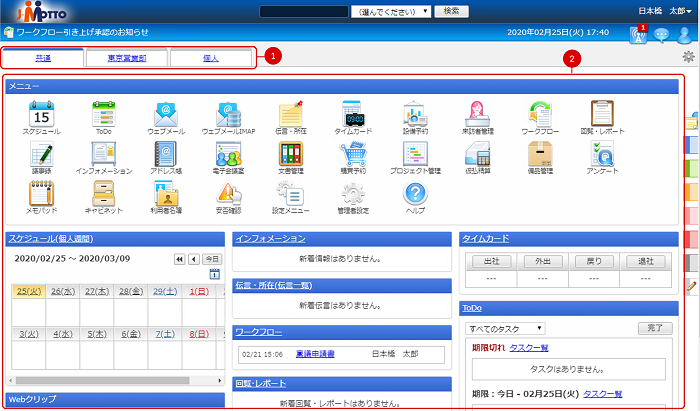The width and height of the screenshot is (700, 411).
Task: Punch out with 退社 button
Action: 646,262
